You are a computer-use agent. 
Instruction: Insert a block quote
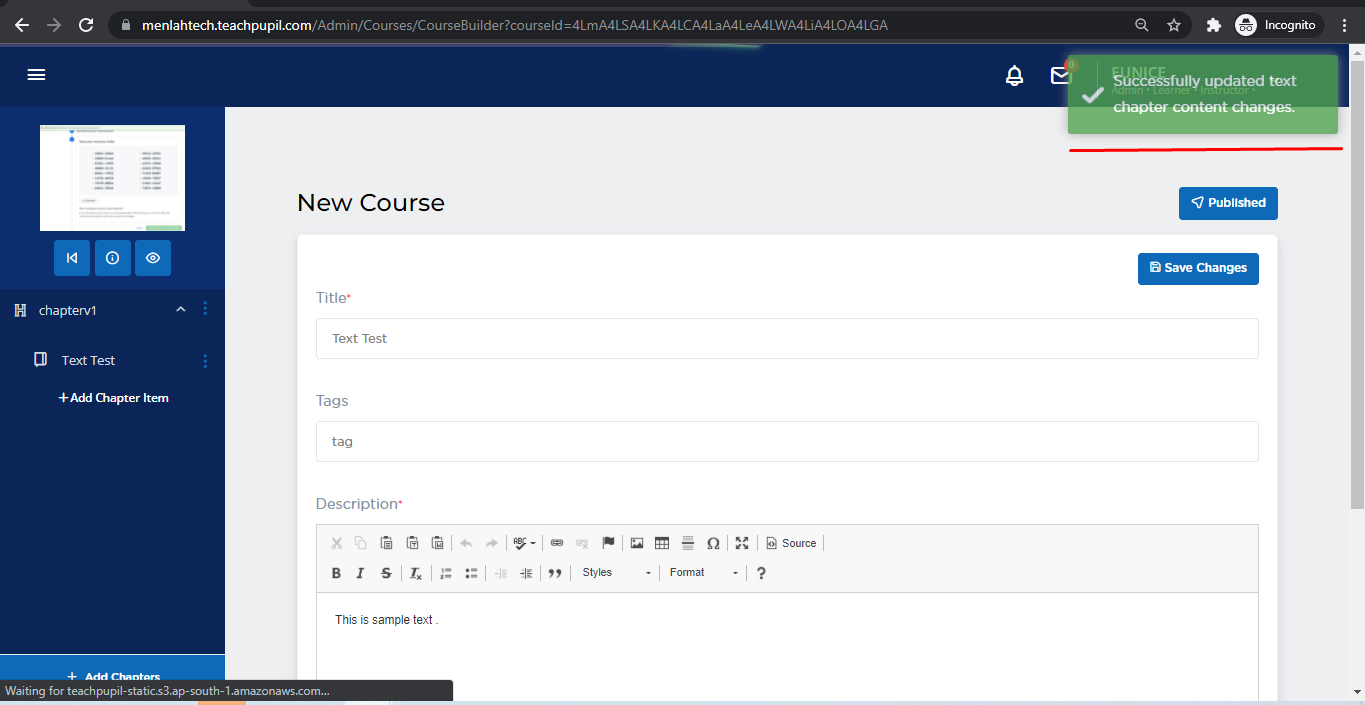click(x=555, y=573)
